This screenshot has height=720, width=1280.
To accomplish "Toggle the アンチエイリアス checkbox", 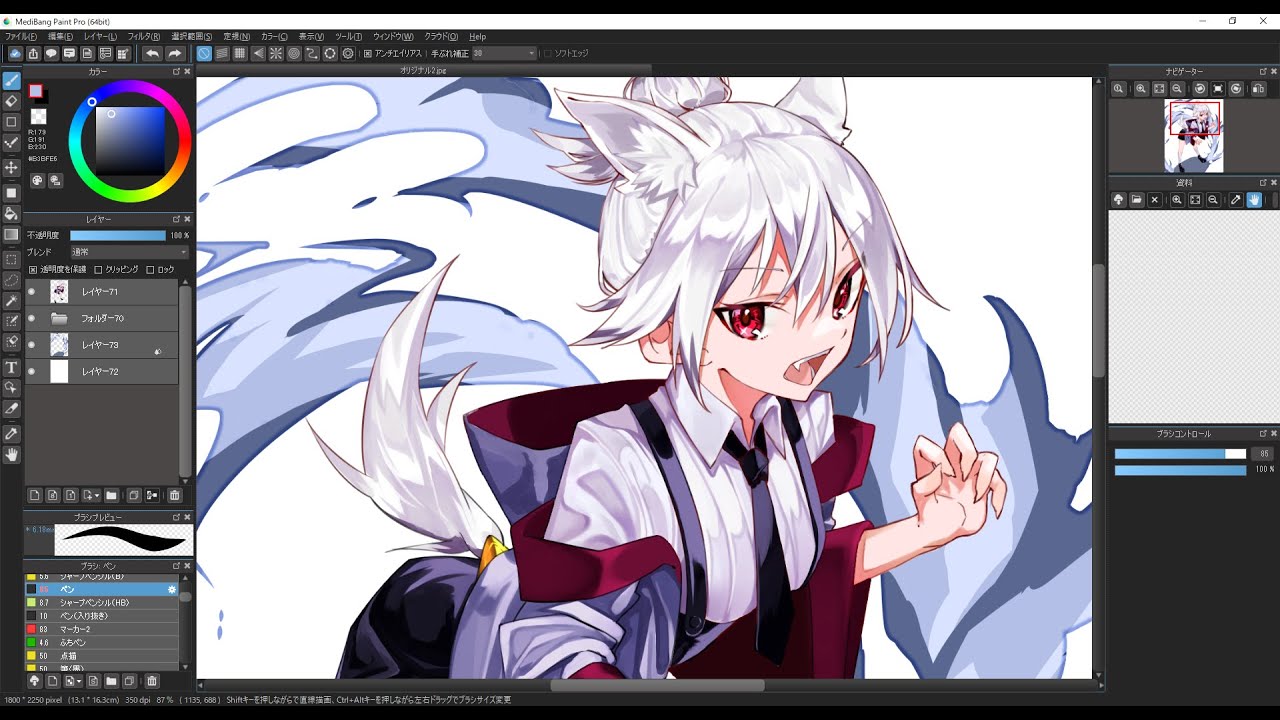I will (x=368, y=53).
